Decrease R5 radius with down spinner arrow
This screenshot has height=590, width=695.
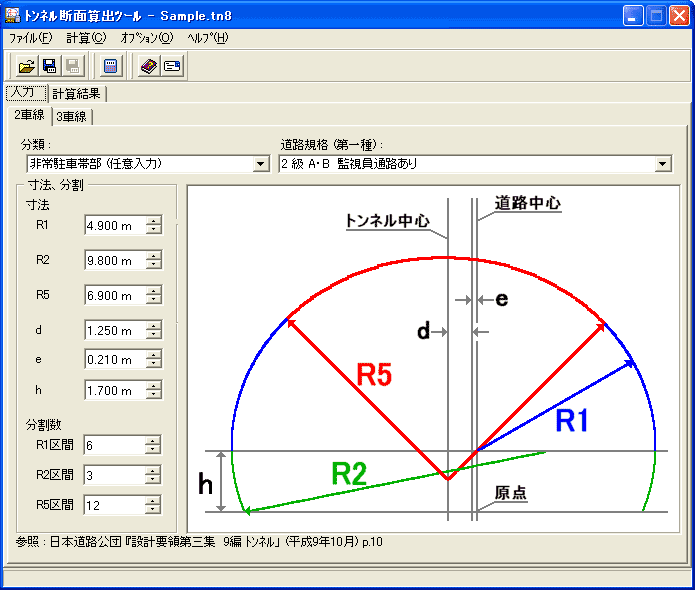[154, 300]
